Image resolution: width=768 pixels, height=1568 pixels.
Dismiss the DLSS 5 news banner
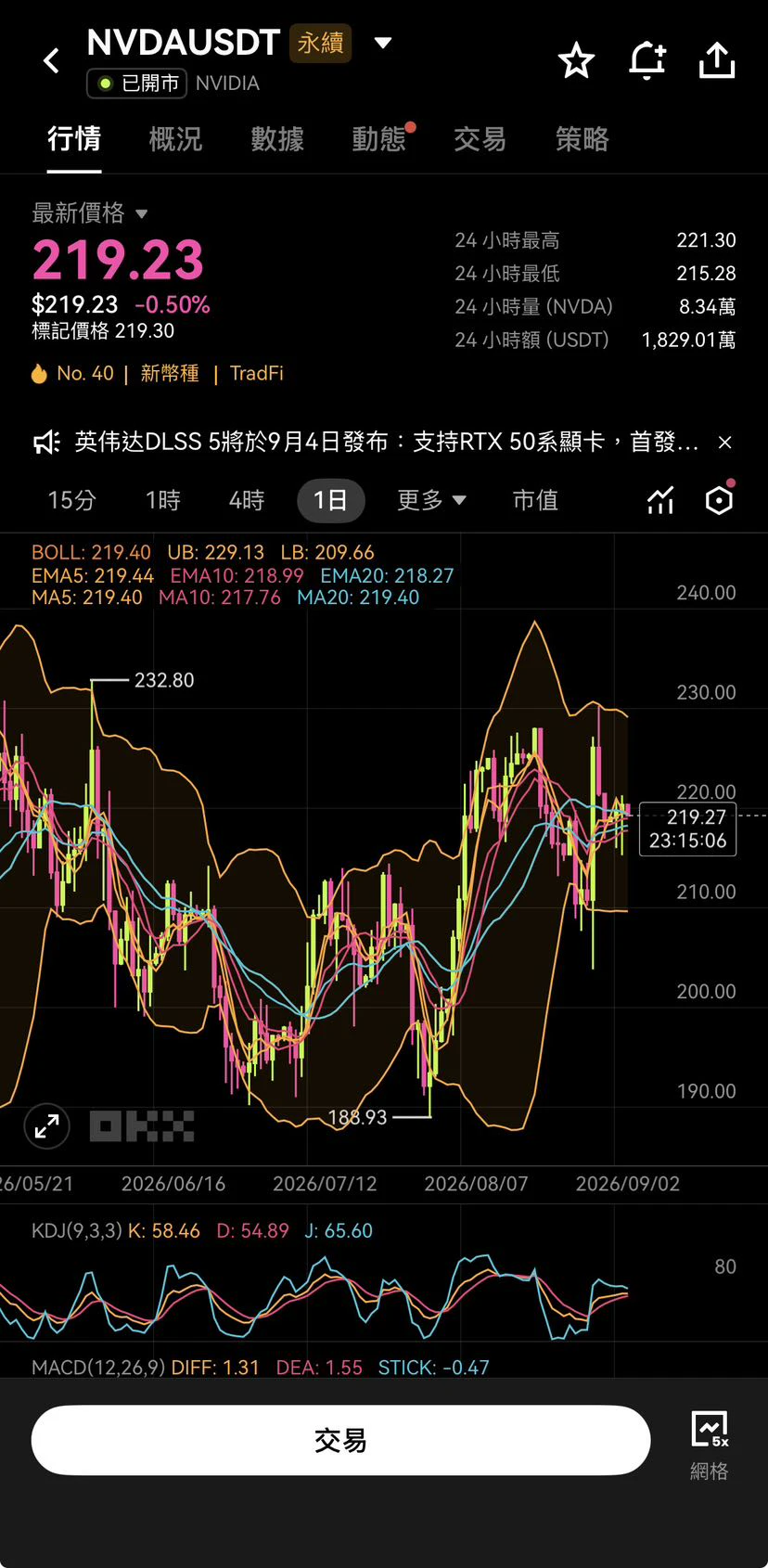coord(725,443)
